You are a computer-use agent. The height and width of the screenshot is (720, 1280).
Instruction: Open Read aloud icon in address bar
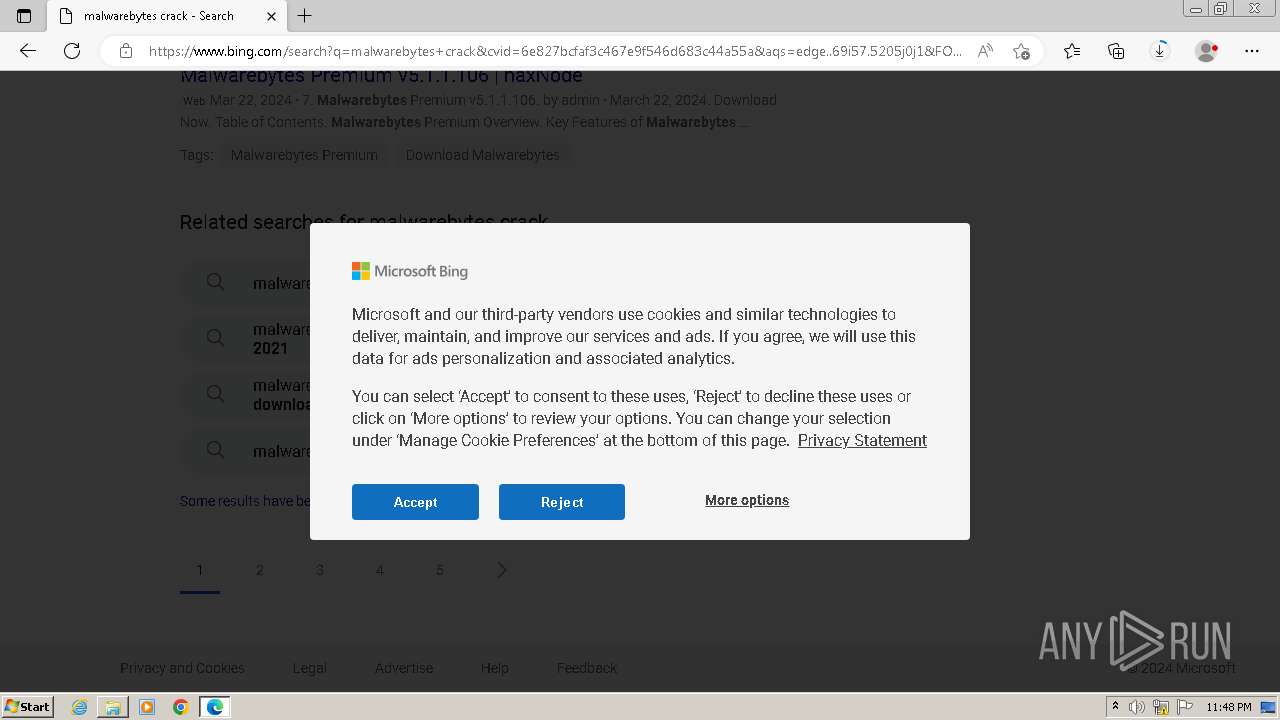985,51
